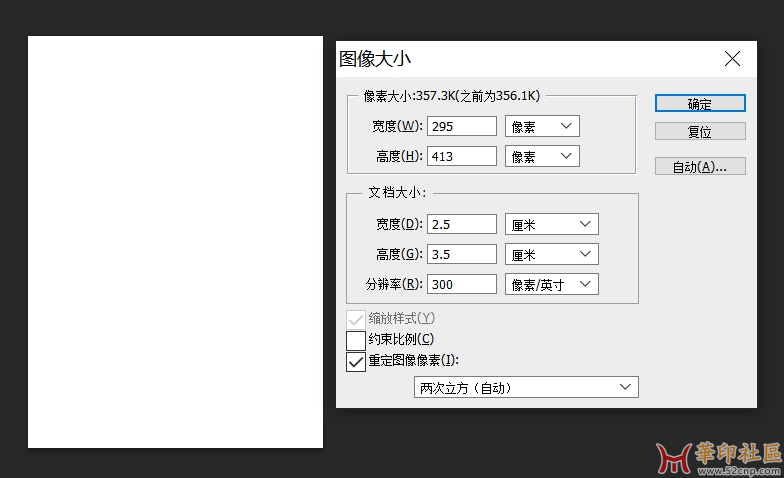Uncheck the 重定图像像素(I) checkbox
This screenshot has width=784, height=478.
[x=356, y=361]
